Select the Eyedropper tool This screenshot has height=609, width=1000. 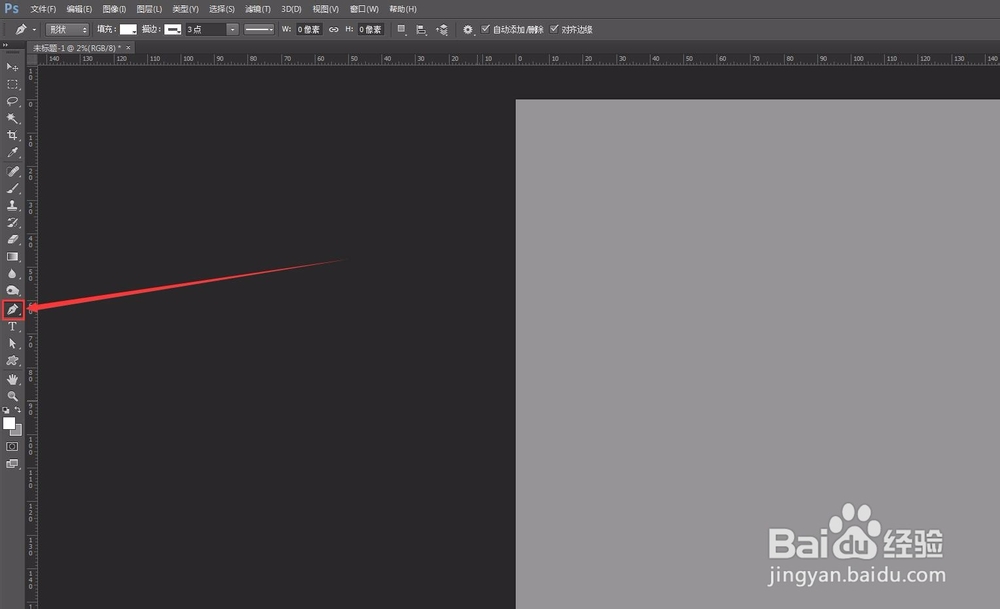(x=12, y=152)
